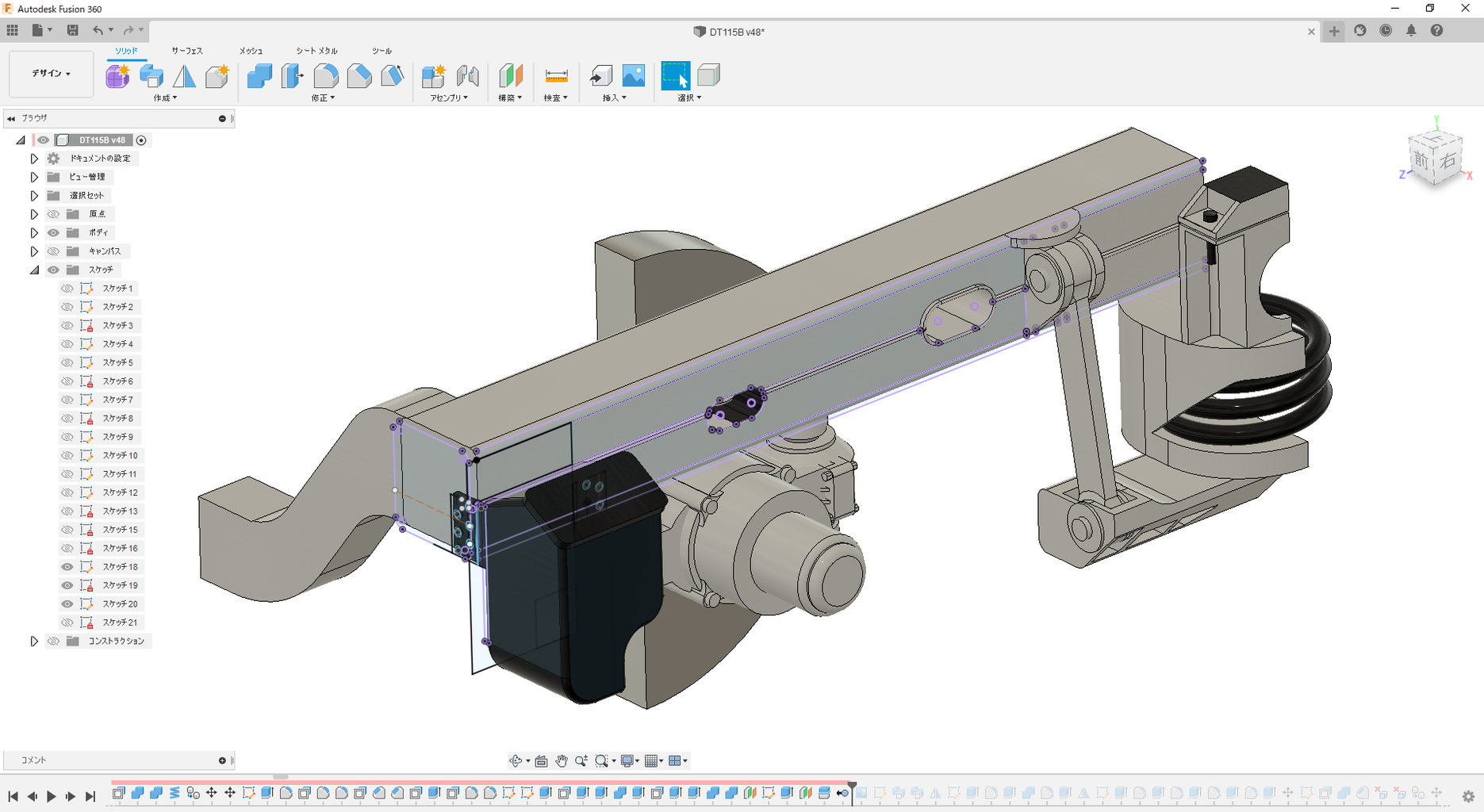Open the 修正 menu dropdown
This screenshot has width=1484, height=812.
click(x=323, y=98)
